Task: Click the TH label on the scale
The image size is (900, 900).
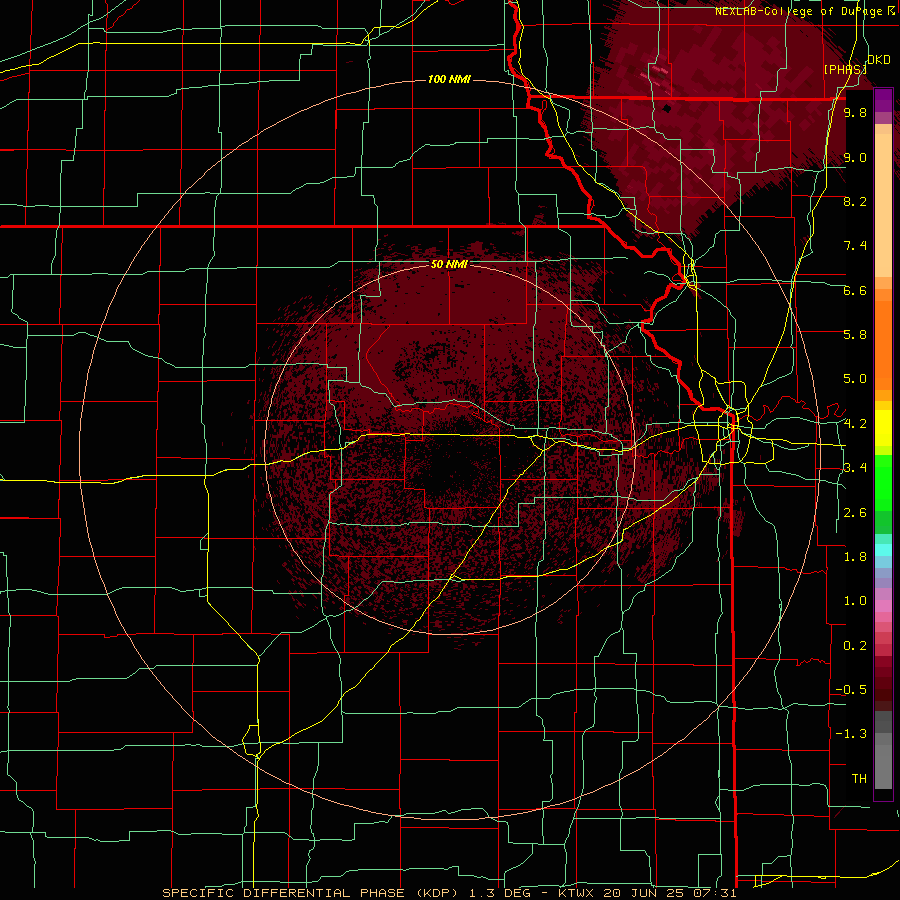Action: (859, 779)
